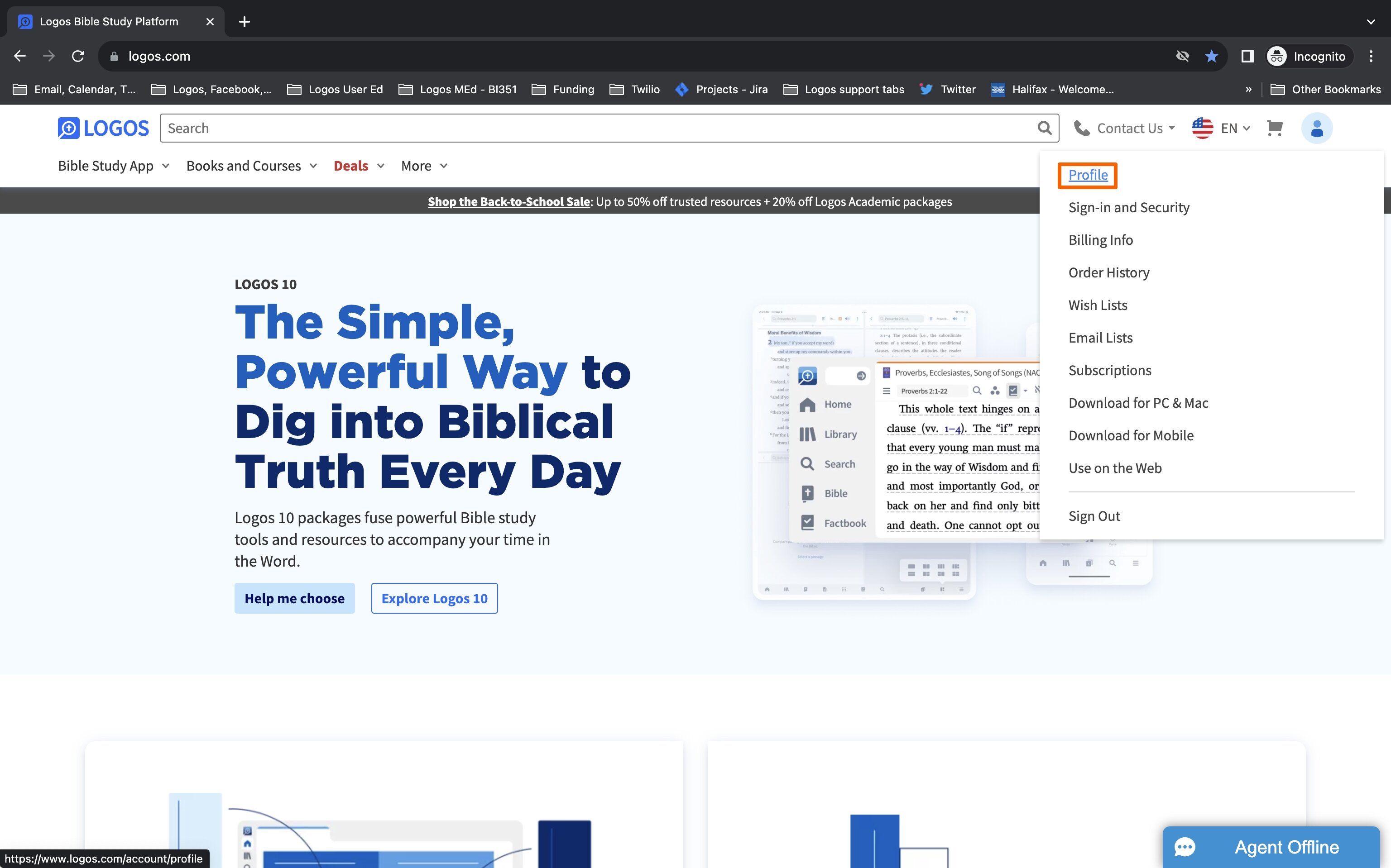Open the browser side panel icon
The height and width of the screenshot is (868, 1391).
tap(1247, 56)
